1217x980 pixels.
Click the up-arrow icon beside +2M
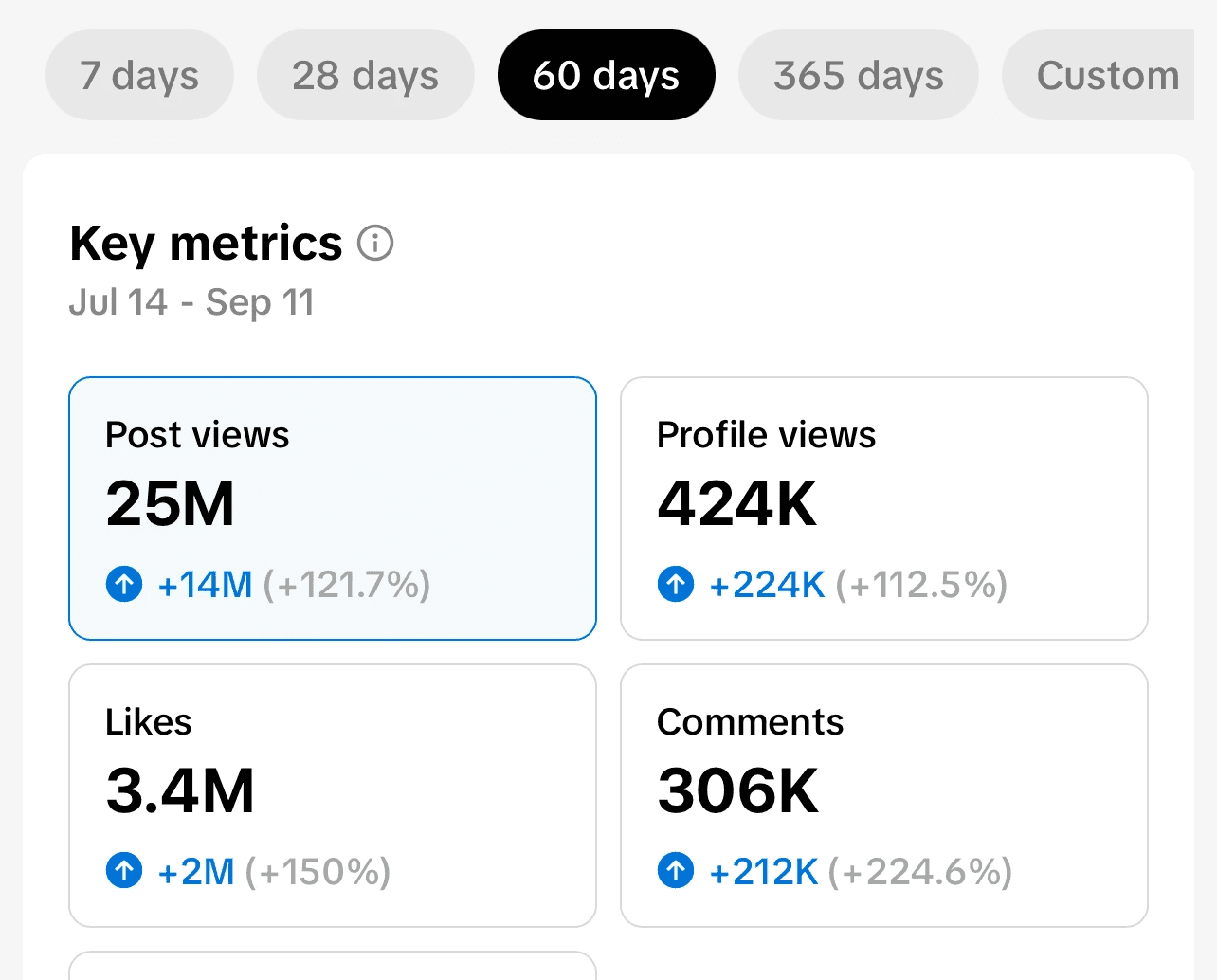tap(124, 870)
